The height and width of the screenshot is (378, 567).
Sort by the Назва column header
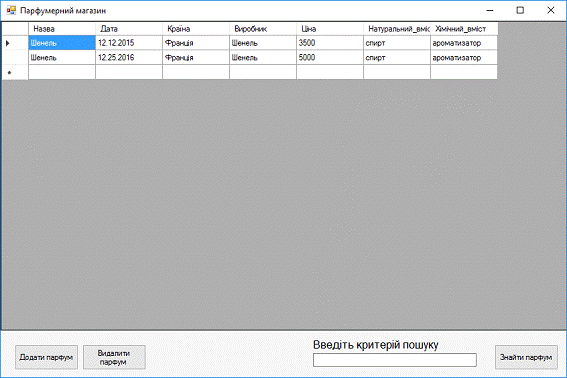62,29
